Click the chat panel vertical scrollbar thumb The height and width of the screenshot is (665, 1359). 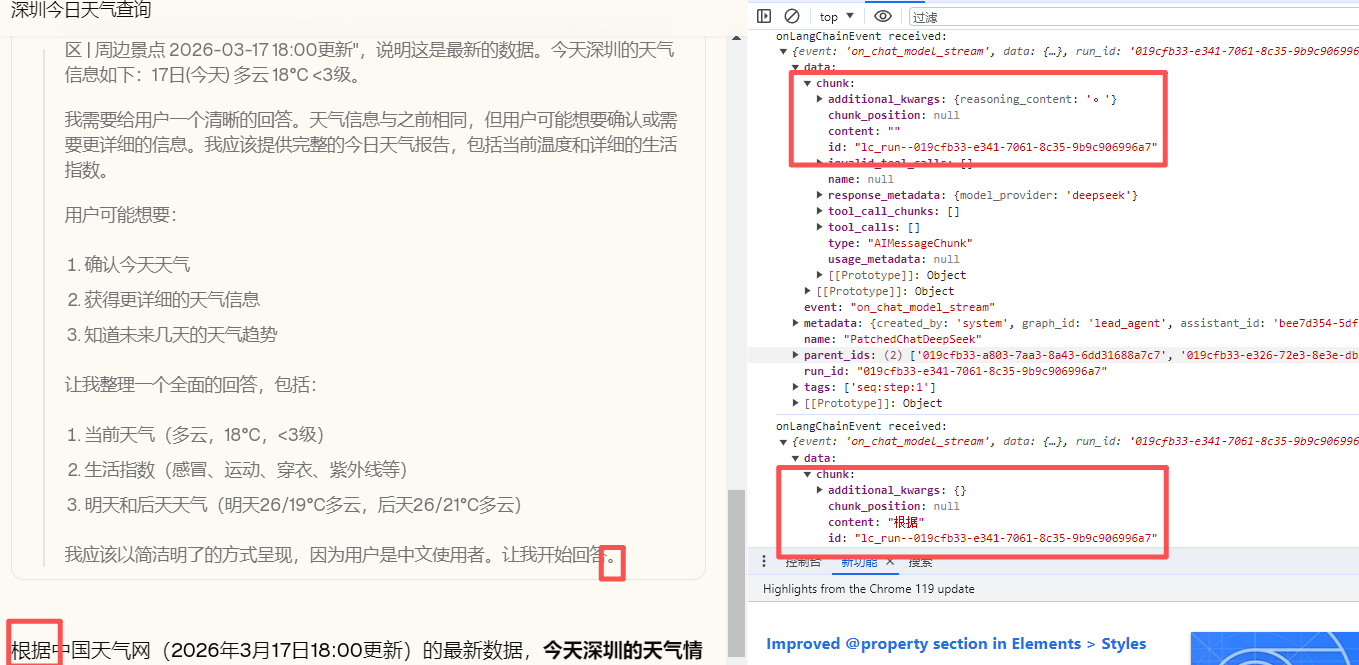(735, 571)
